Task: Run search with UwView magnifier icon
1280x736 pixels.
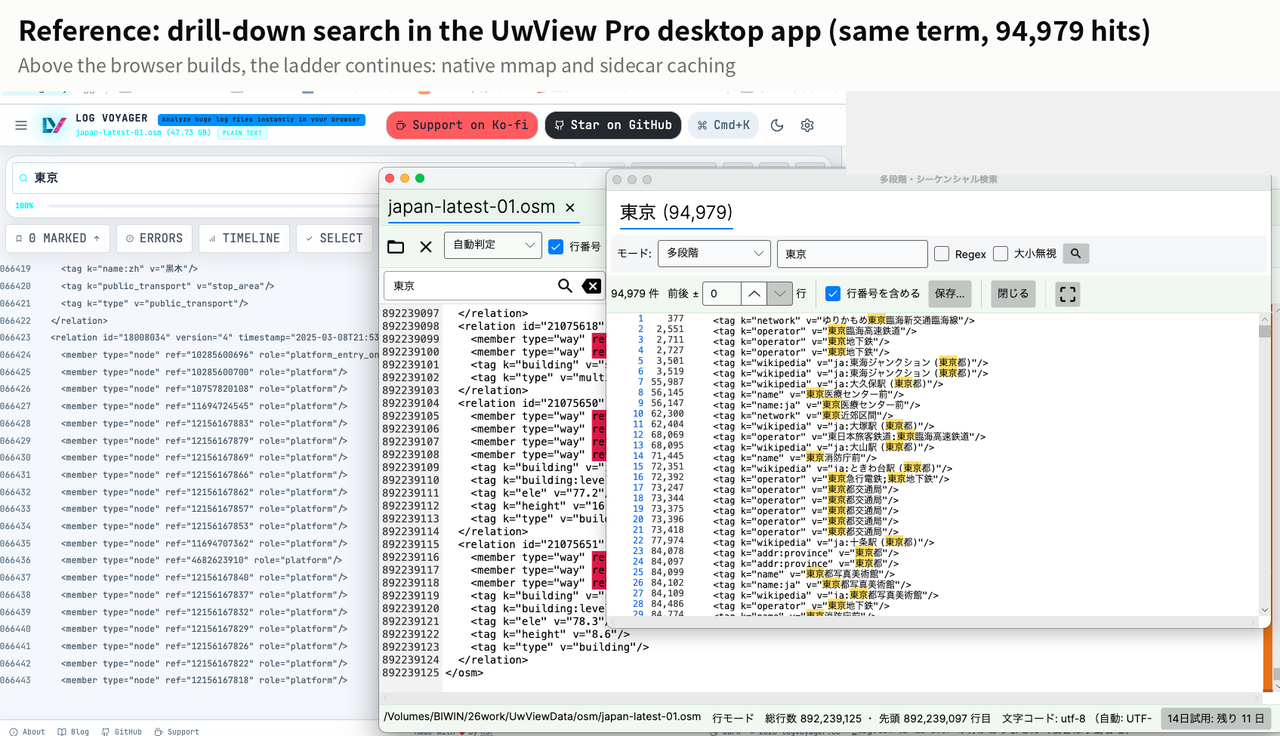Action: click(x=565, y=286)
